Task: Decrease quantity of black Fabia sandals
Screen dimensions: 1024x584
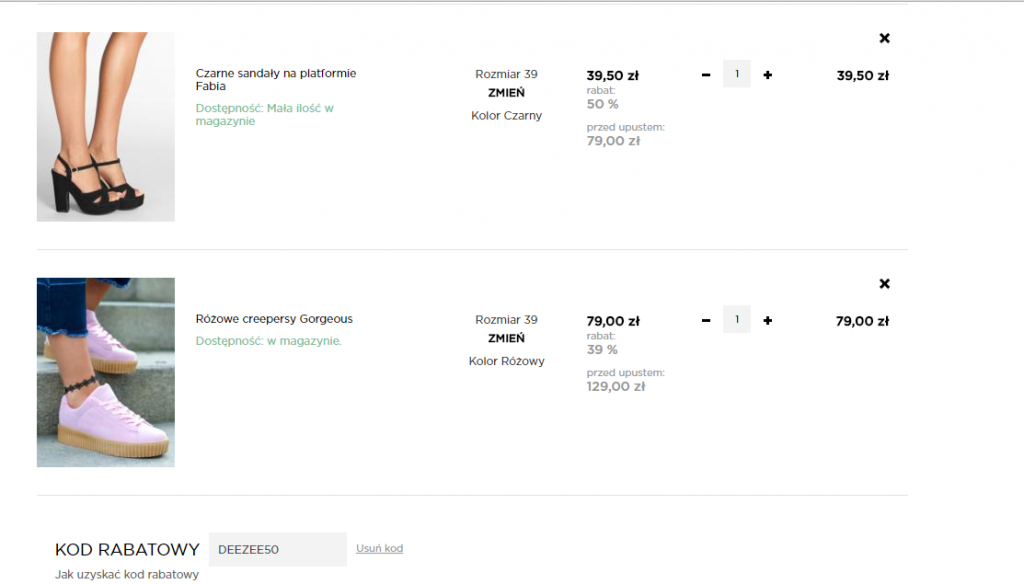Action: [706, 75]
